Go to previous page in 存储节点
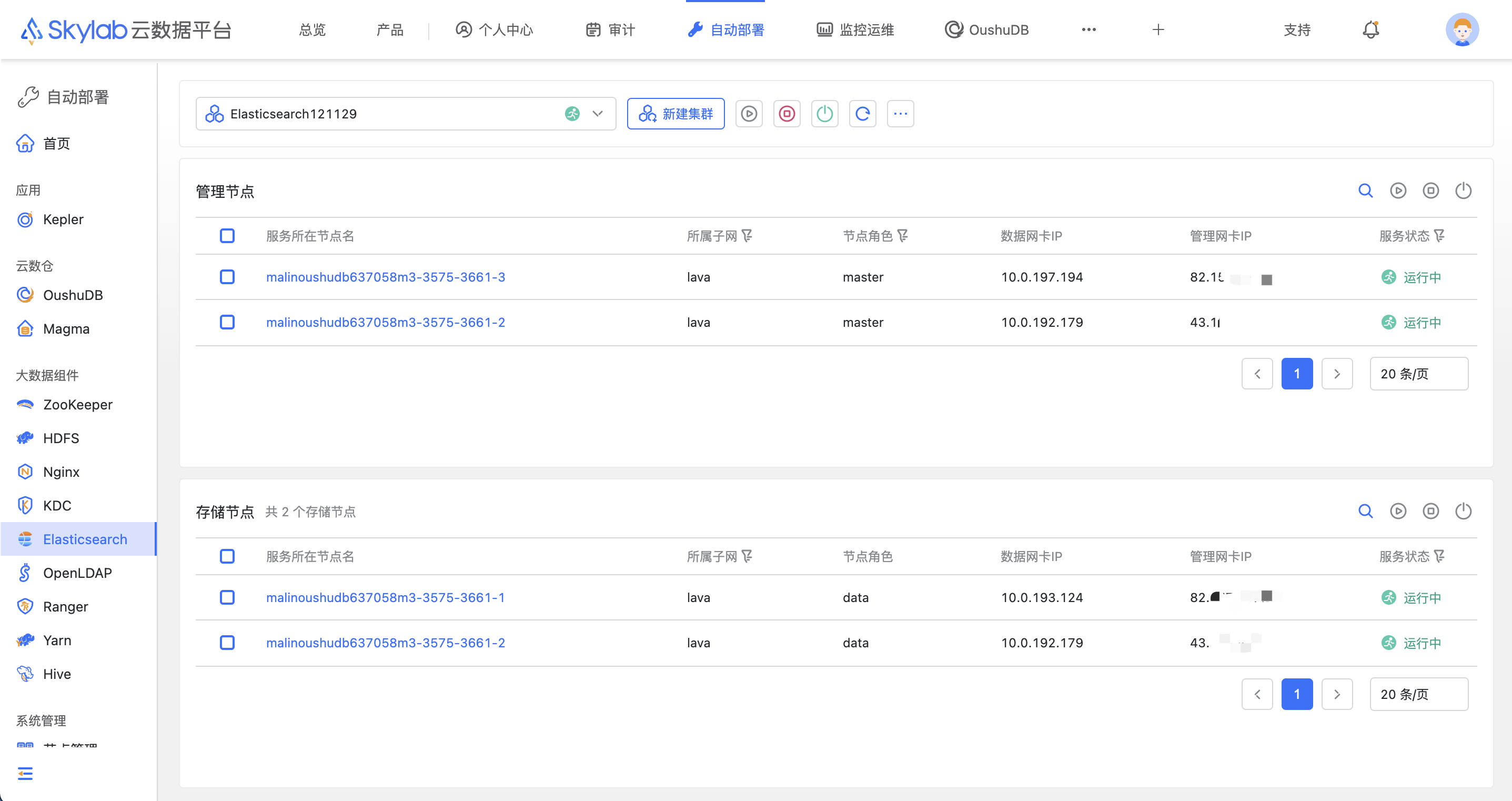The image size is (1512, 801). [1257, 694]
